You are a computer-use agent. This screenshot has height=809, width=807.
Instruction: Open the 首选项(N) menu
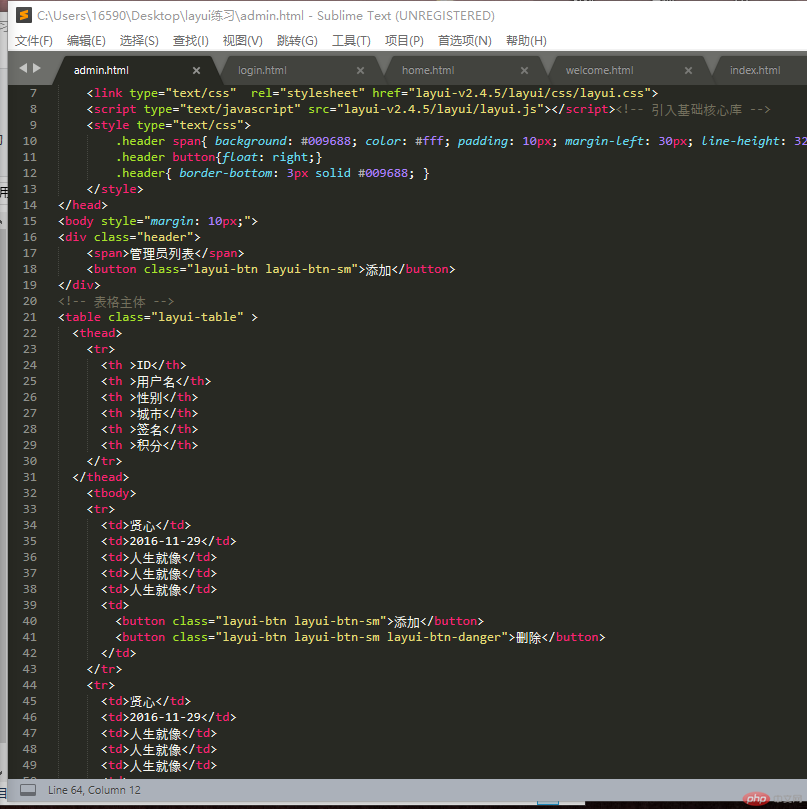click(464, 41)
